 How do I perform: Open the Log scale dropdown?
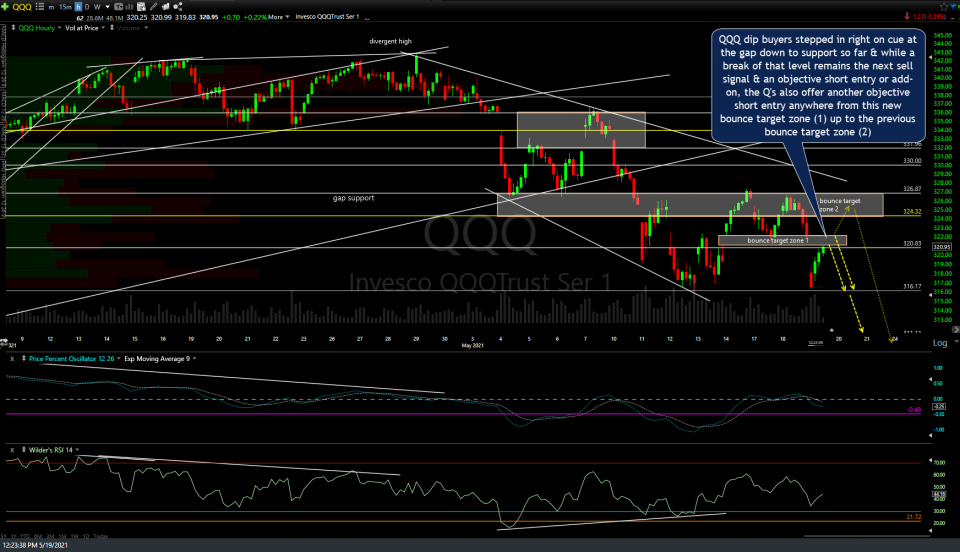pos(956,341)
